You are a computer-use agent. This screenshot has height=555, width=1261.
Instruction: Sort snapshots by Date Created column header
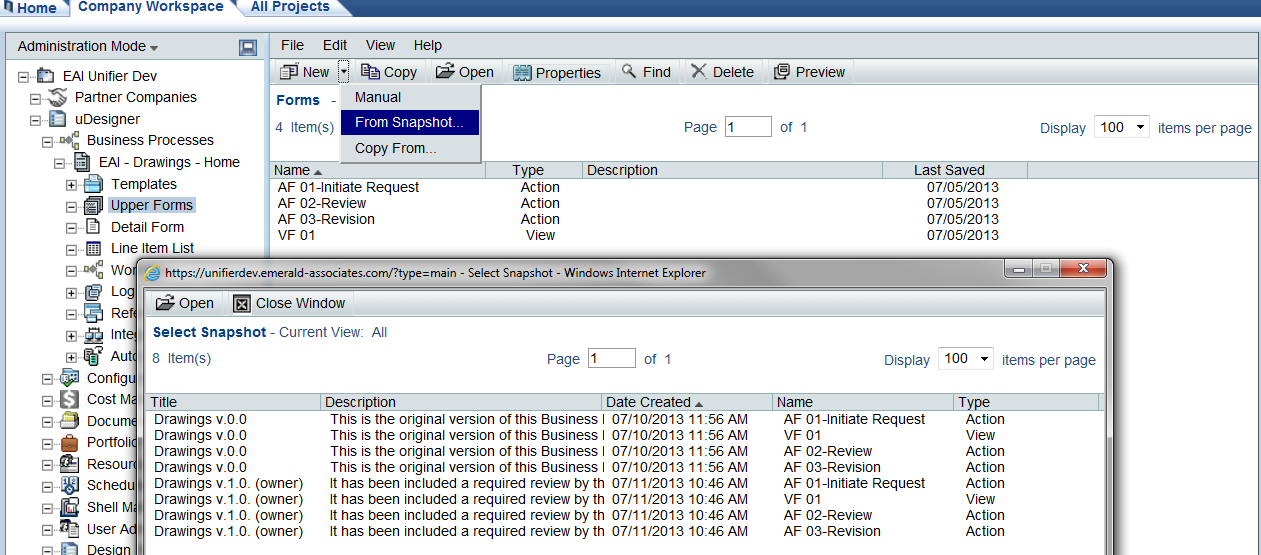click(648, 402)
